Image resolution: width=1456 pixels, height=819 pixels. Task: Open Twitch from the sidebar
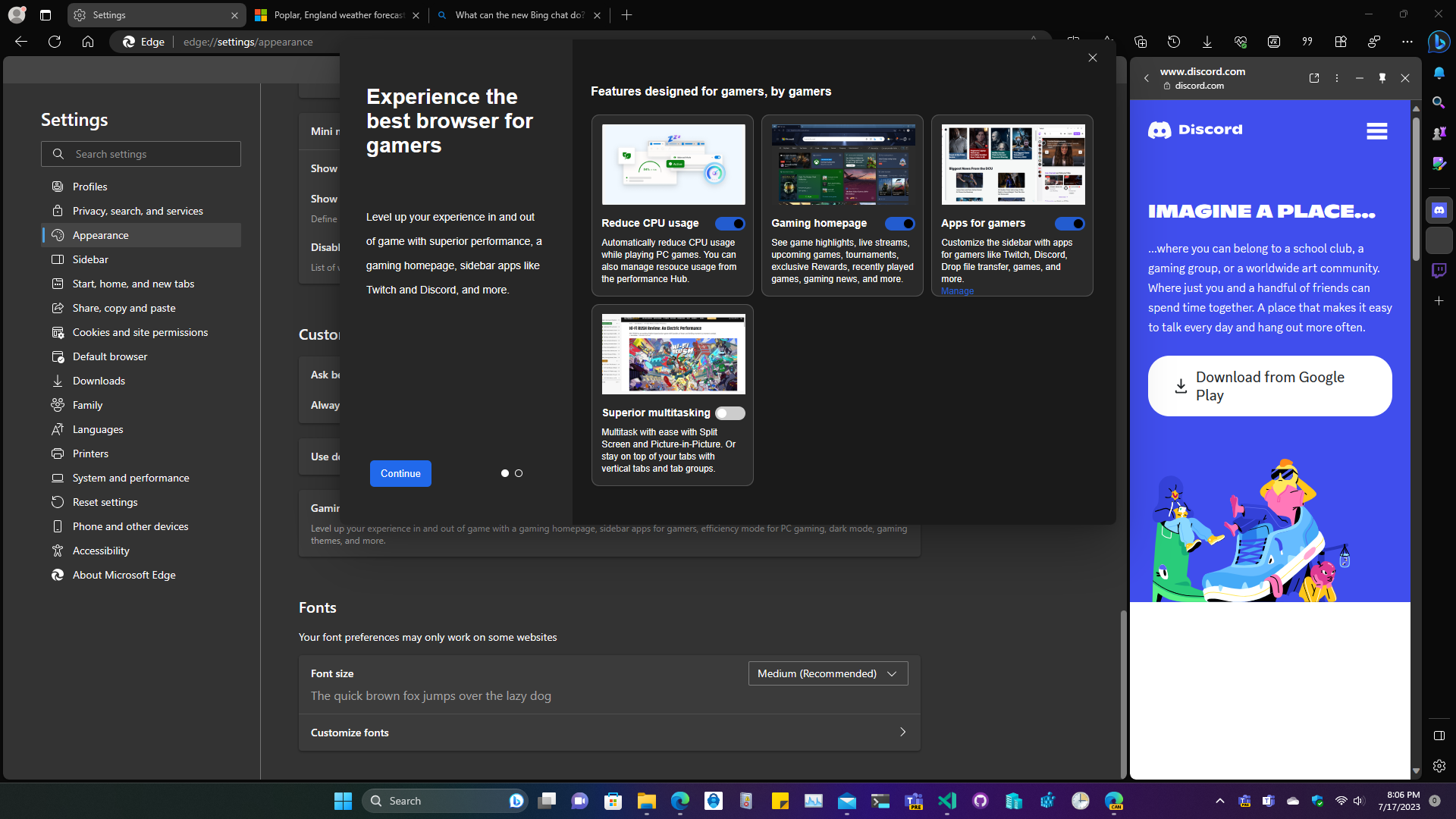[1439, 270]
